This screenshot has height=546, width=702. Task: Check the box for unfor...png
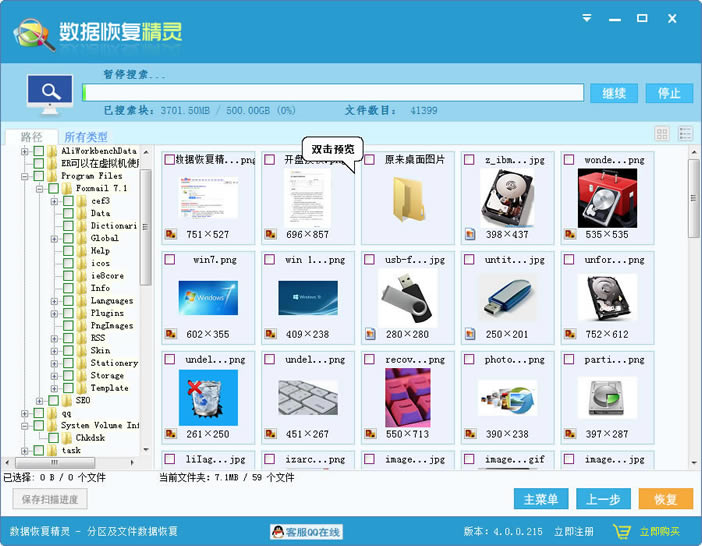[569, 259]
